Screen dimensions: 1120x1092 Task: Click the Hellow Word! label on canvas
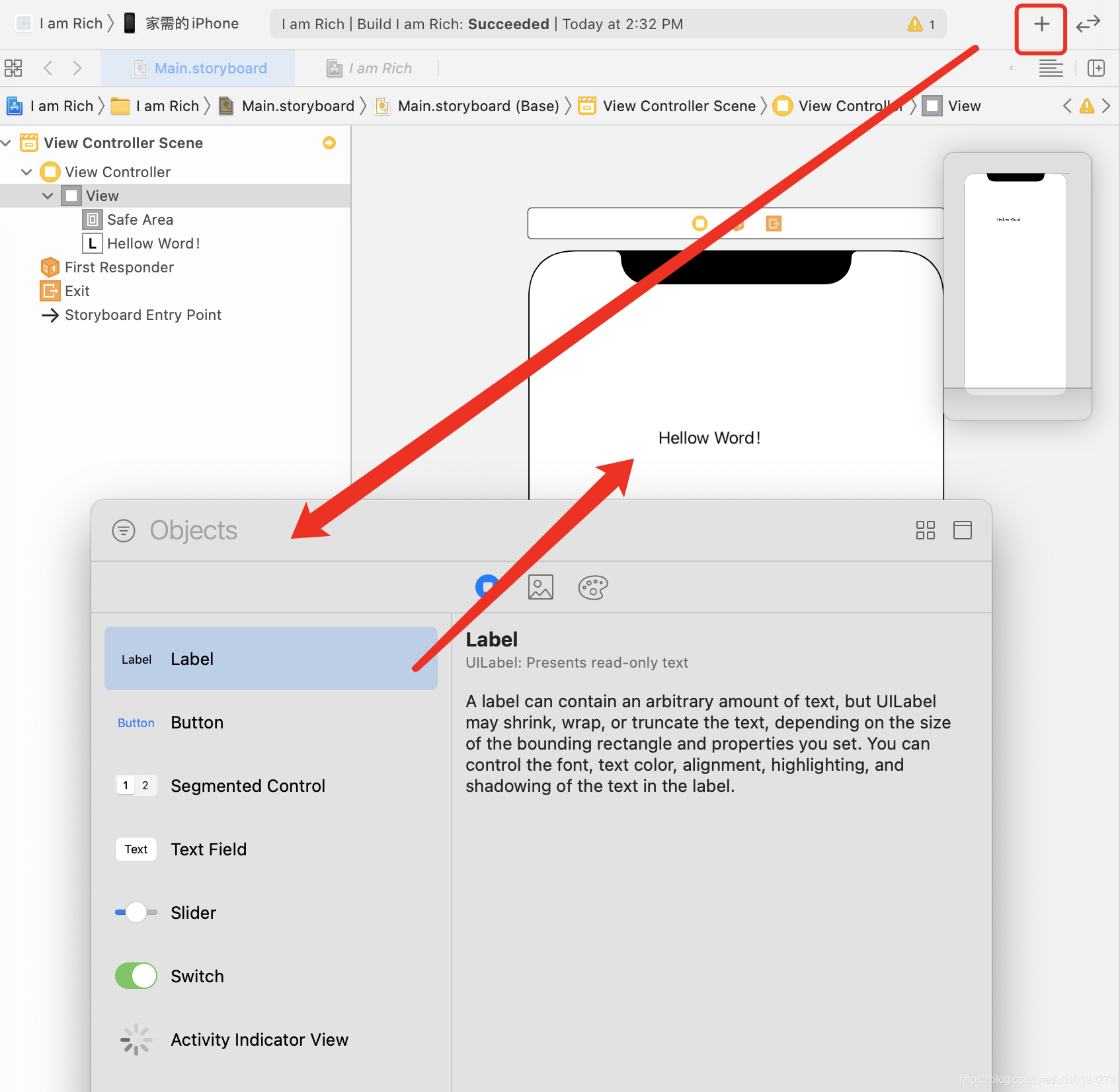709,438
